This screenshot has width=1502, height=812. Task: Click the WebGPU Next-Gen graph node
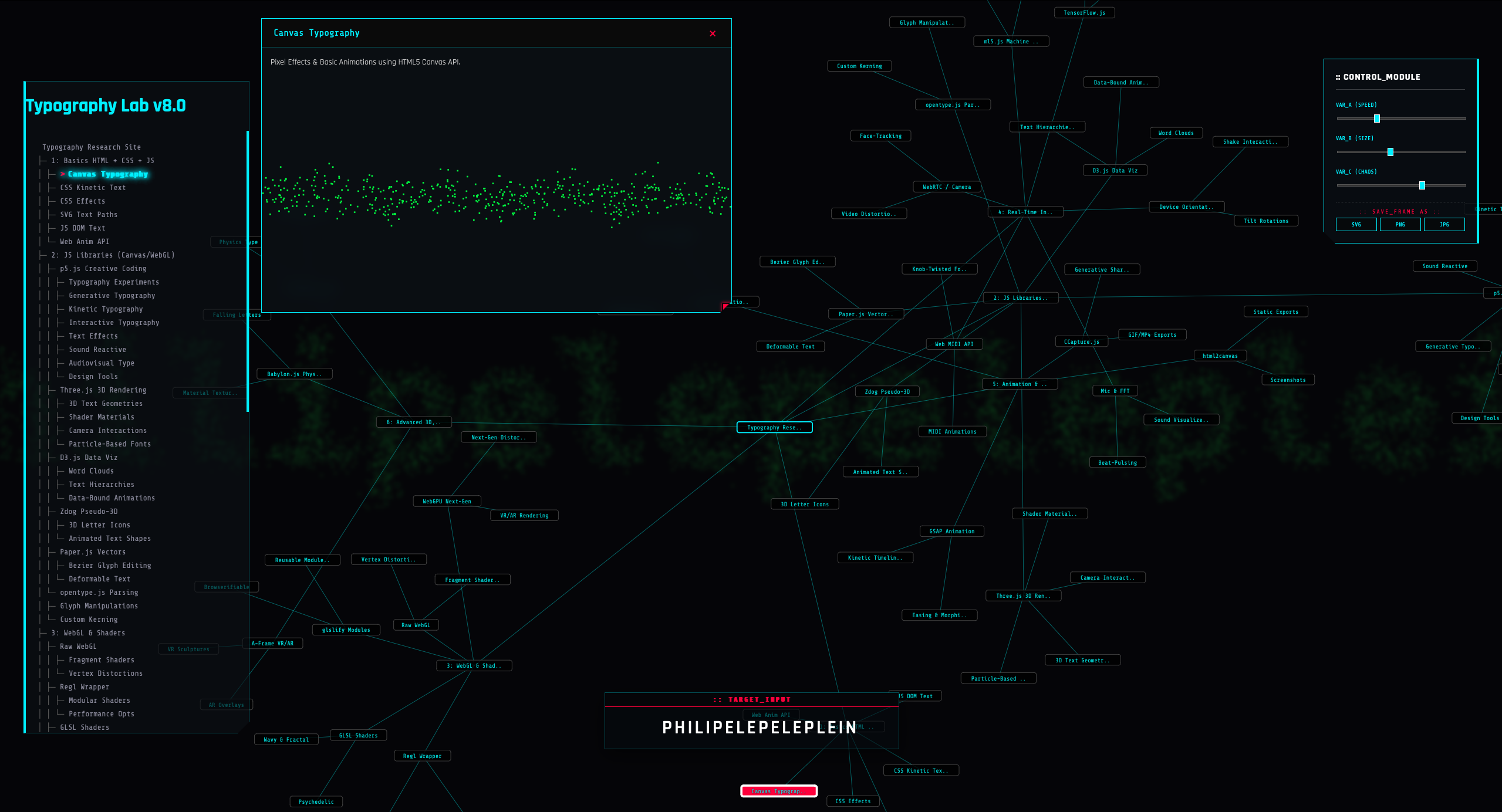(447, 502)
